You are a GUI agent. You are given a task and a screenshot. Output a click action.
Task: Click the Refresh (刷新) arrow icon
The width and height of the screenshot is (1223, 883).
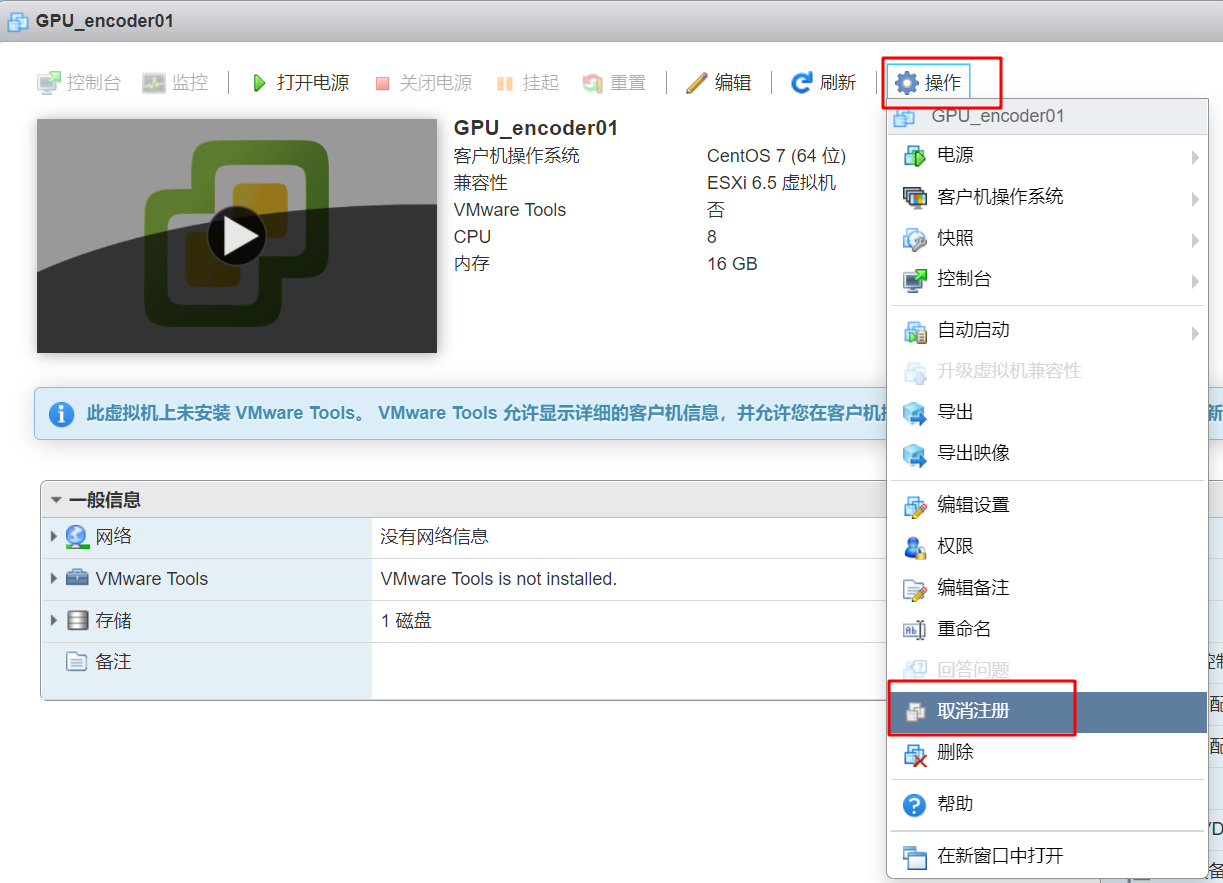pos(801,83)
